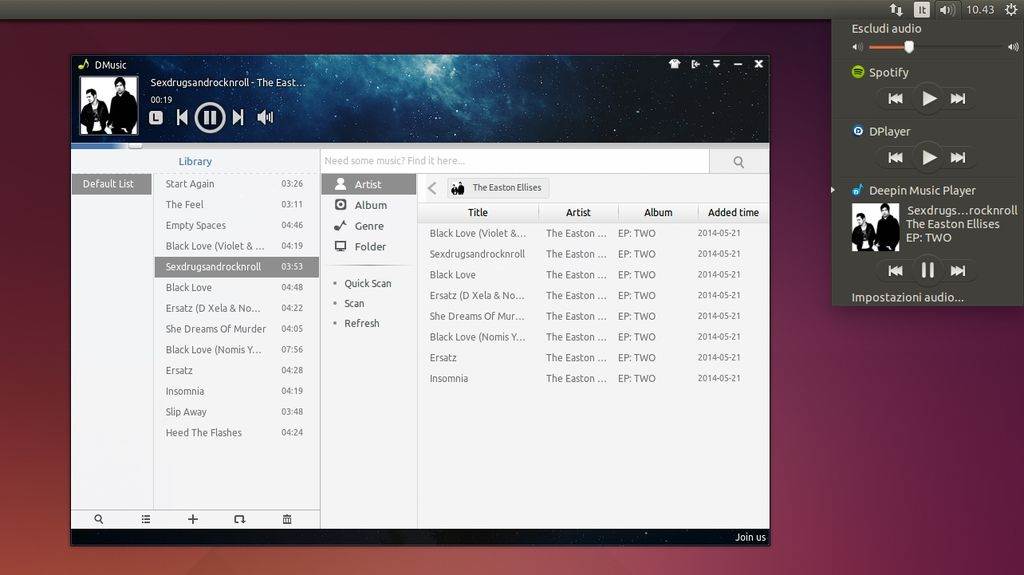
Task: Select the Album category
Action: [x=370, y=205]
